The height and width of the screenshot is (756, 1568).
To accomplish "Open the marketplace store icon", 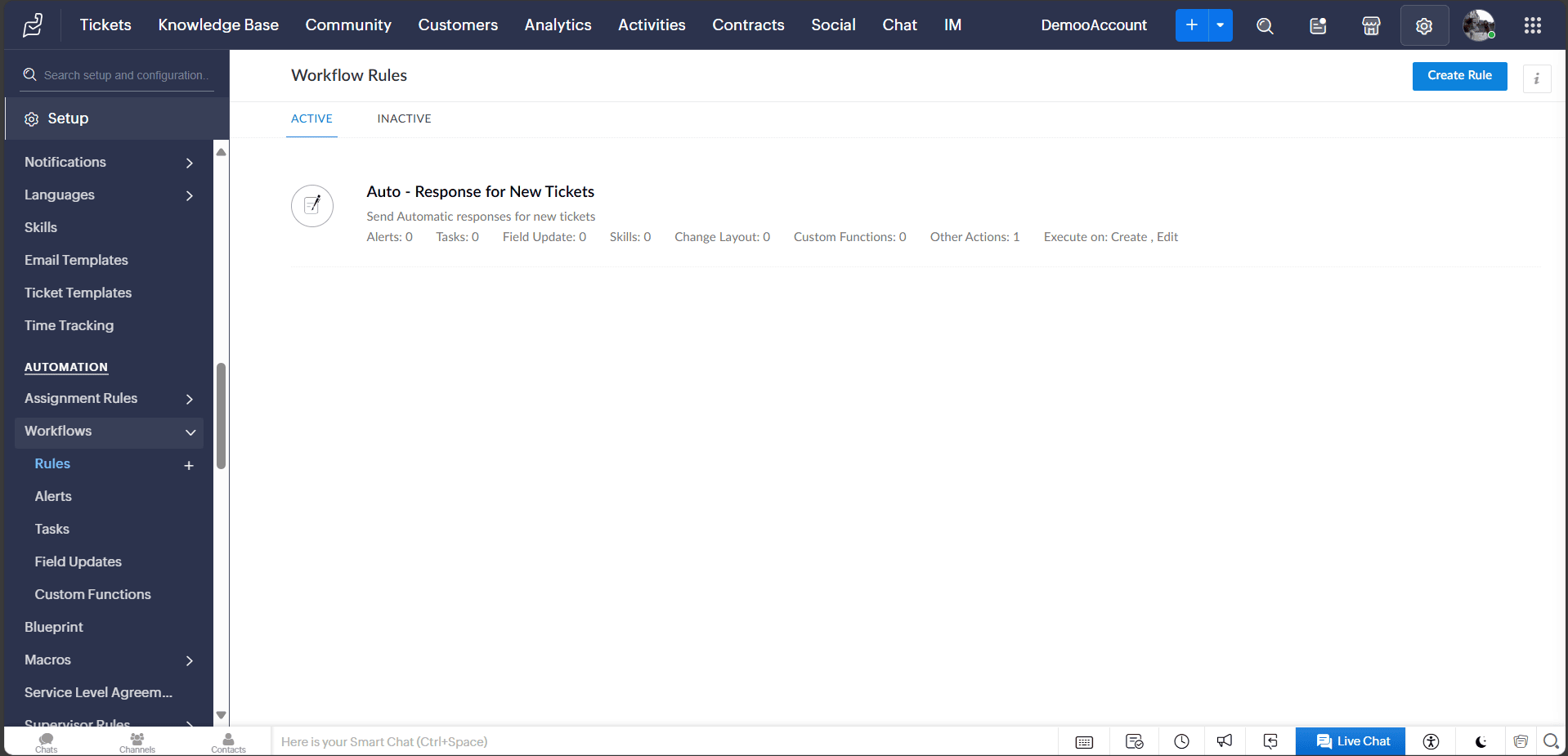I will [1371, 25].
